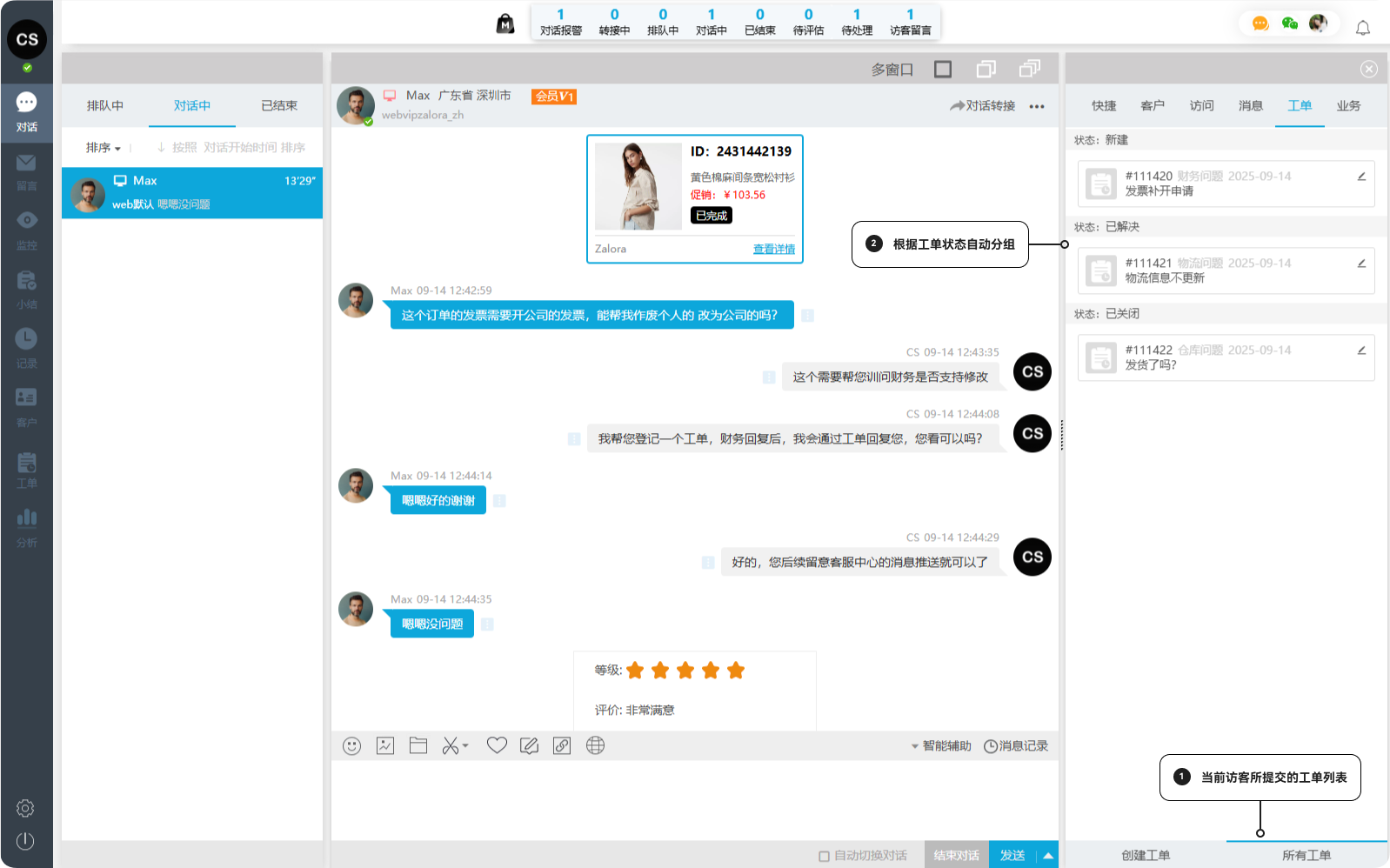This screenshot has width=1390, height=868.
Task: Open the 客户 tab in right panel
Action: pos(1152,106)
